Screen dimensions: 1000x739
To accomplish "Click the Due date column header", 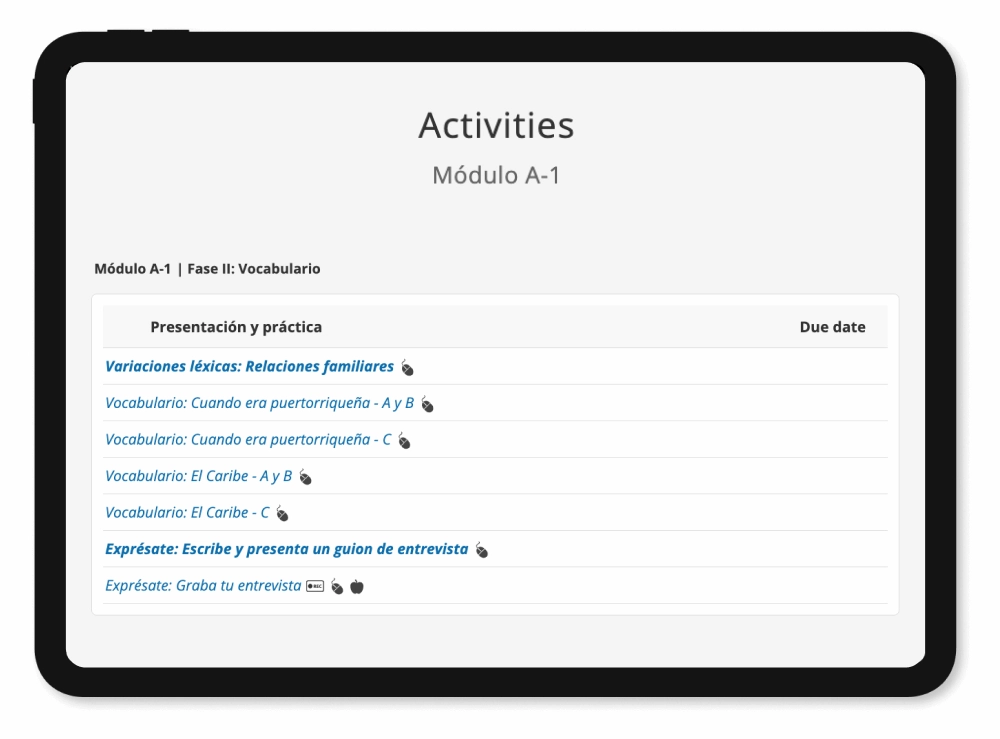I will (832, 327).
